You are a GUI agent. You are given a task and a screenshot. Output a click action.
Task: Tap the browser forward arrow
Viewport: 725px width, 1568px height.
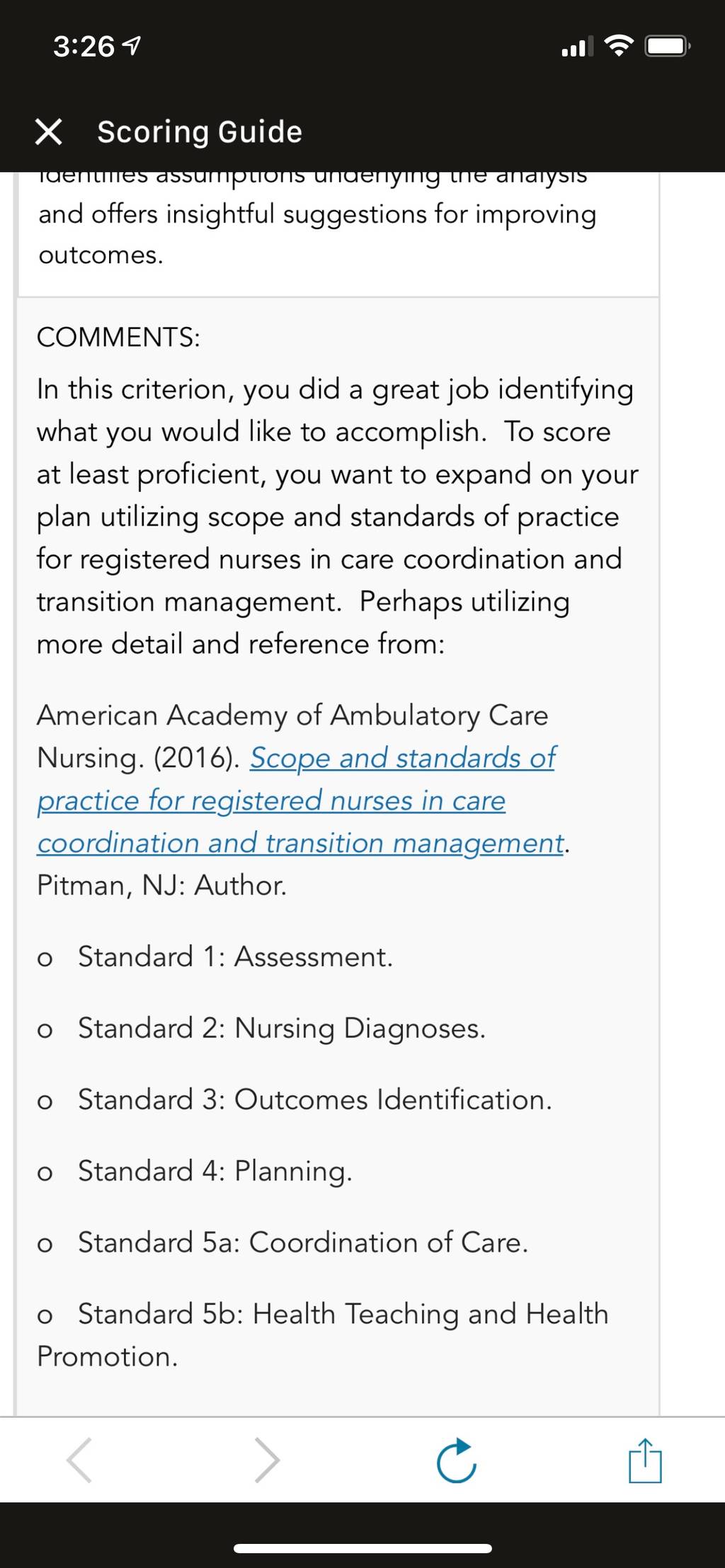[267, 1459]
